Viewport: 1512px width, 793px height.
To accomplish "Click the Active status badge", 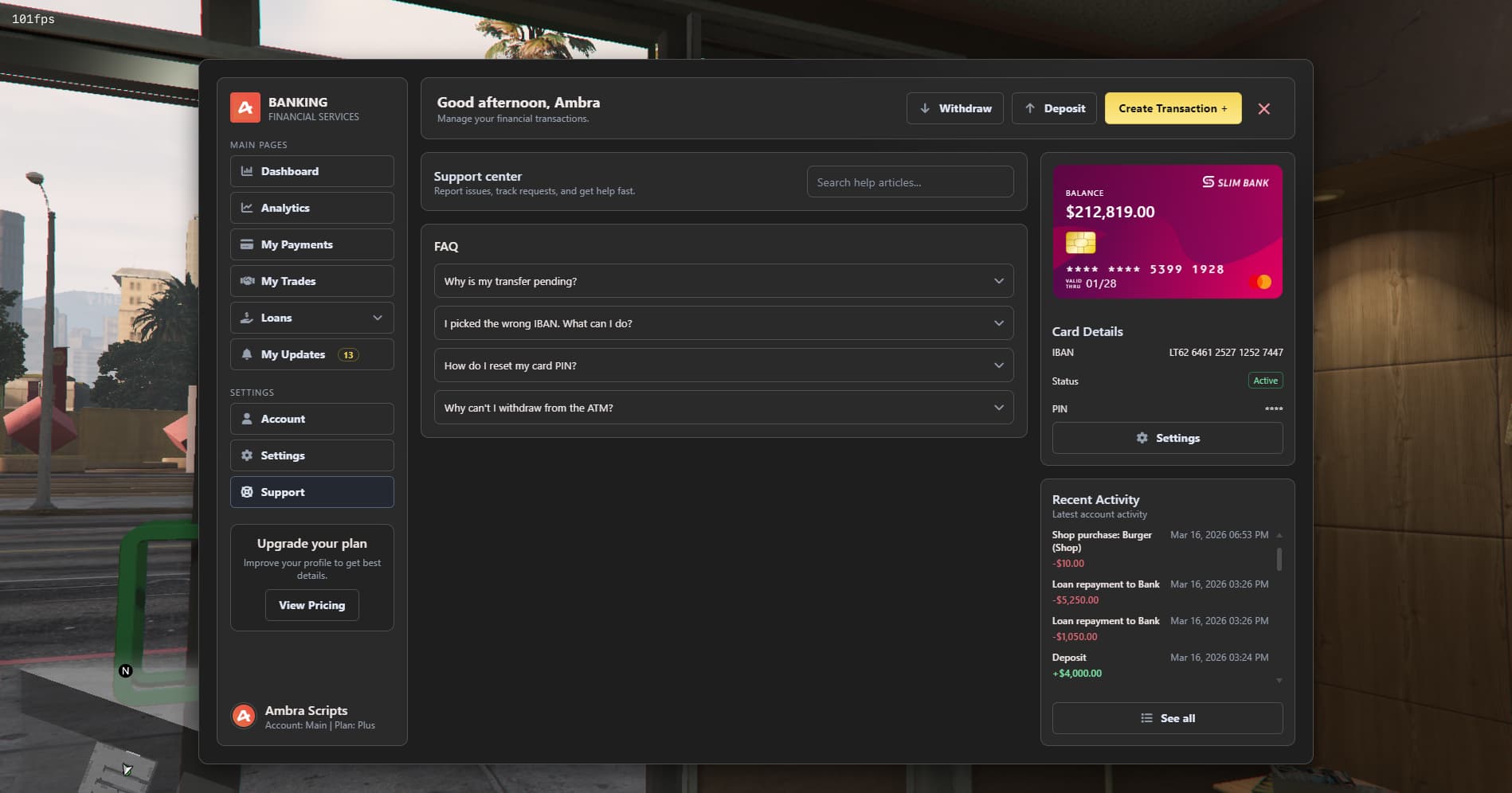I will click(x=1265, y=381).
